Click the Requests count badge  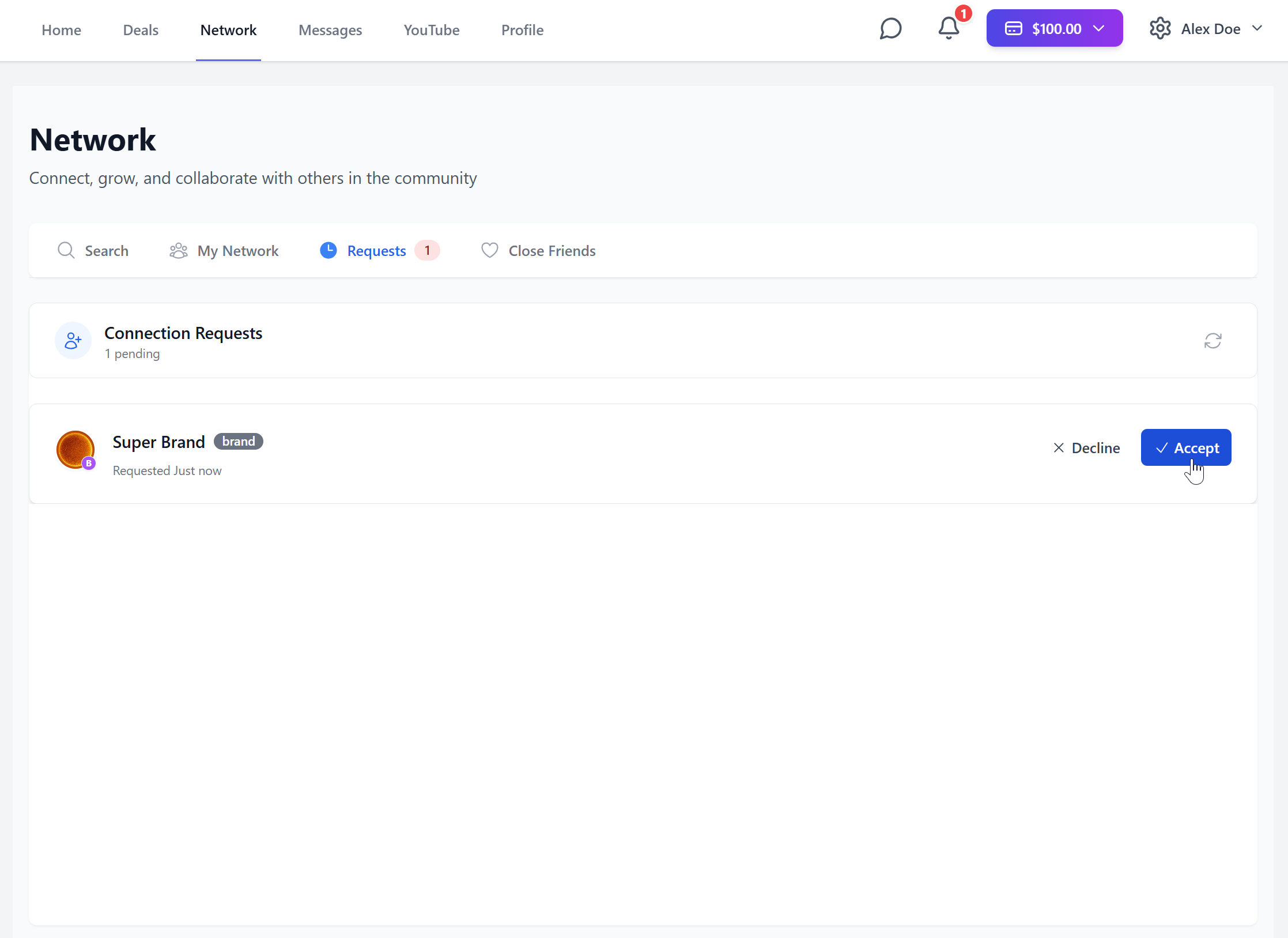[x=427, y=251]
